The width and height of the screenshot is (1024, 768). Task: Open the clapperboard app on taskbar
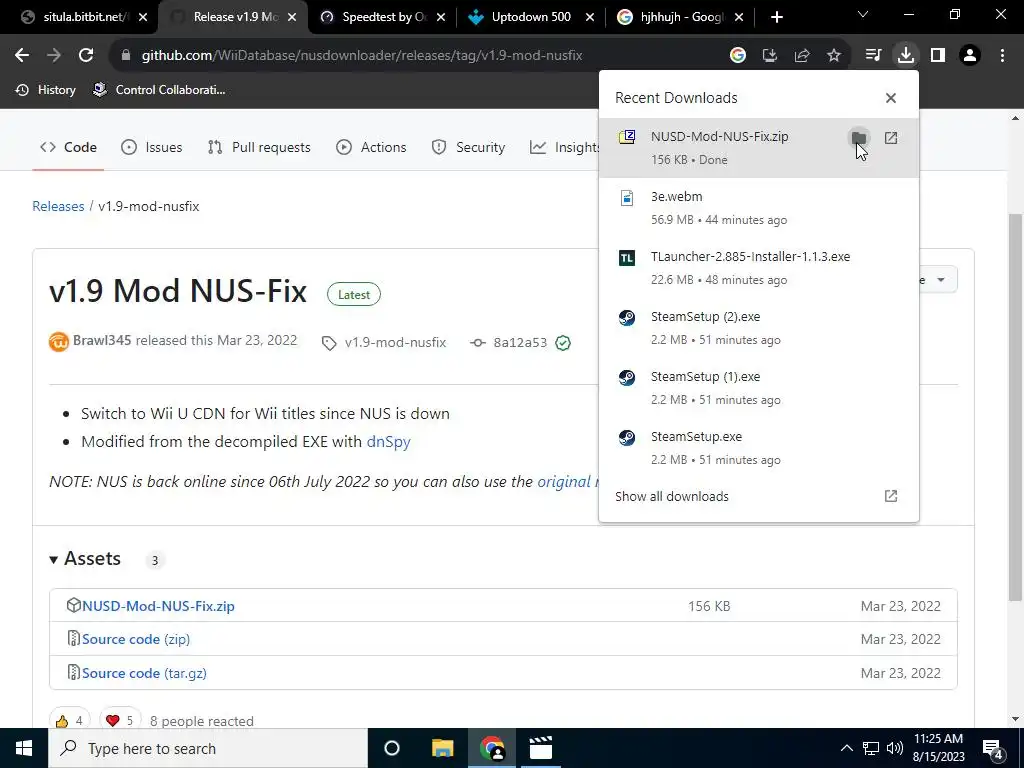coord(541,748)
